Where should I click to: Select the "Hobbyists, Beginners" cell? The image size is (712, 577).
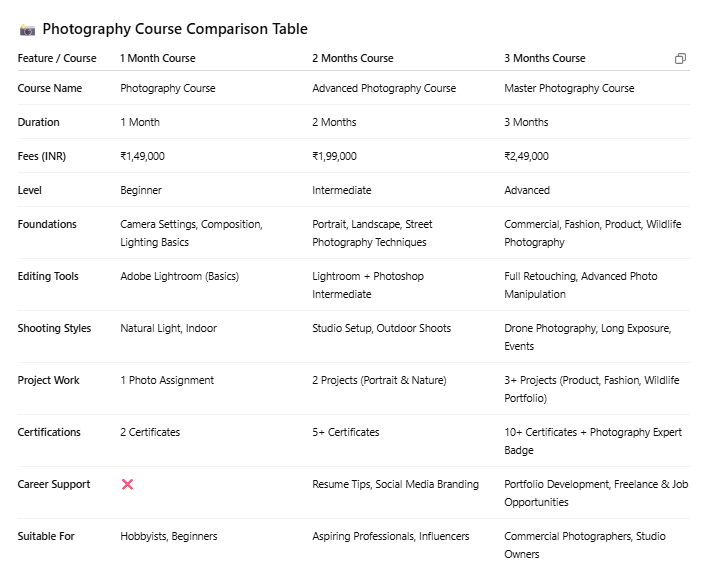click(169, 537)
